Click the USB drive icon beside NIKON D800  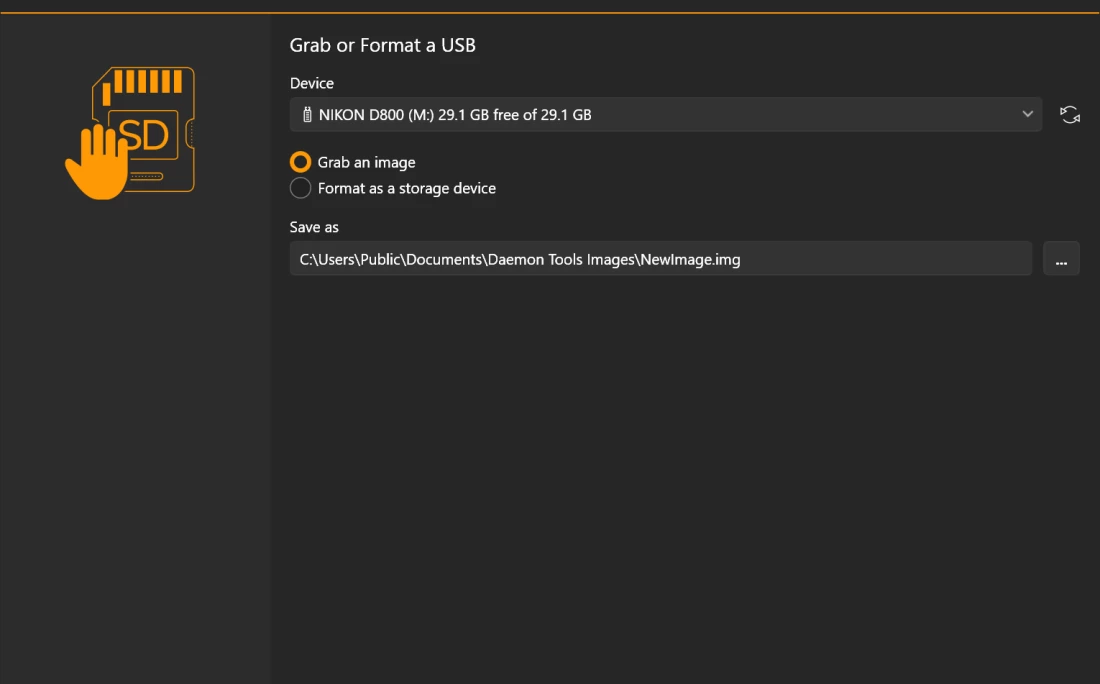[307, 115]
